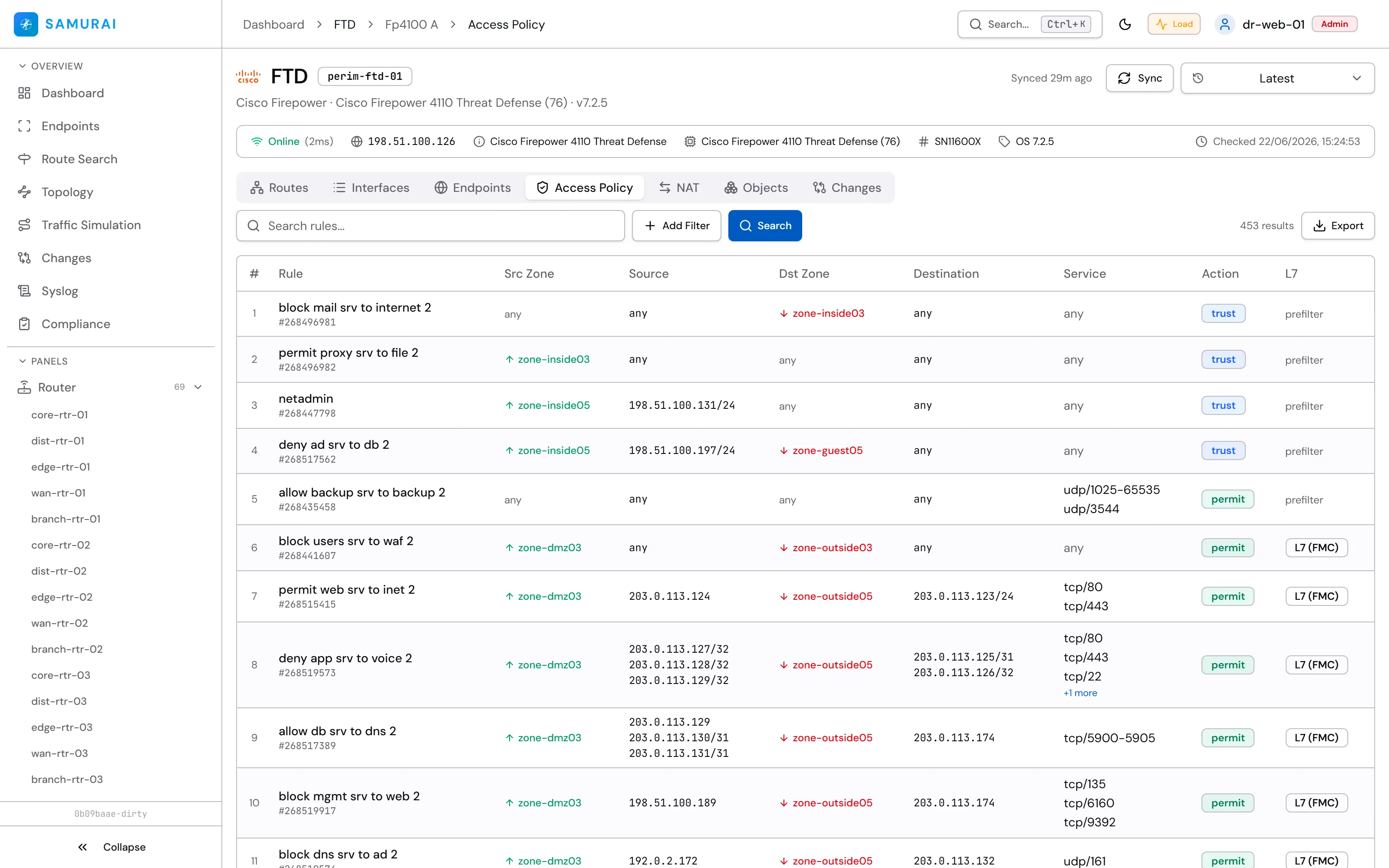
Task: Click the globe icon beside 198.51.100.126
Action: point(356,142)
